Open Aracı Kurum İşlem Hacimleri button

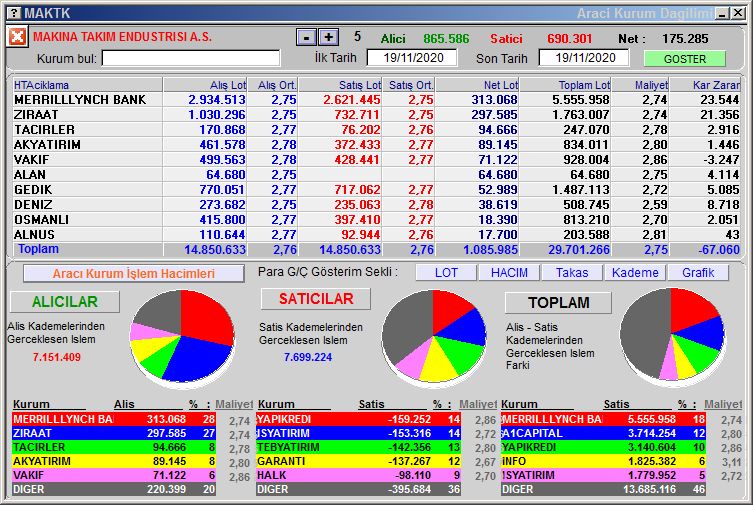[x=134, y=274]
